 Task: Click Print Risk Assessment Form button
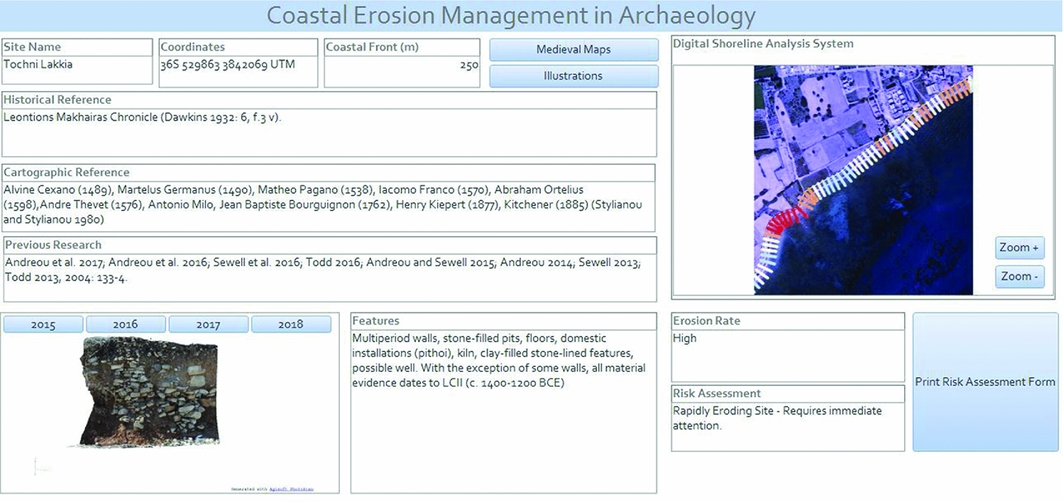pyautogui.click(x=985, y=382)
